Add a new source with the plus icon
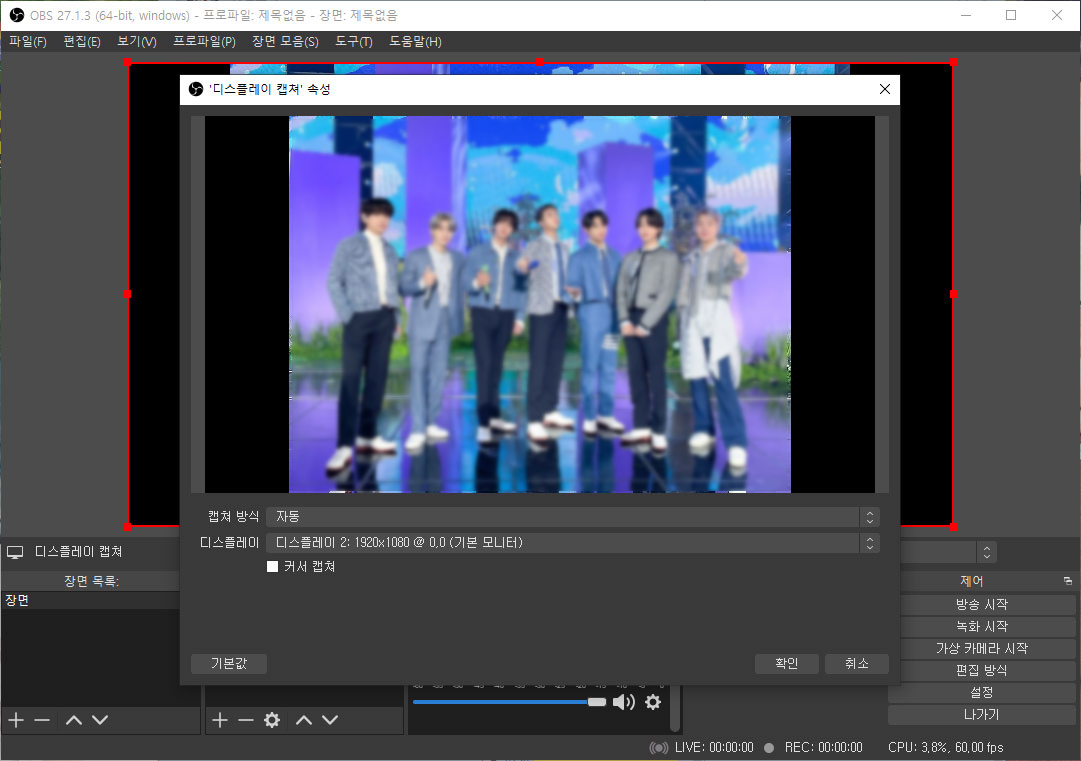This screenshot has height=761, width=1081. pyautogui.click(x=218, y=719)
